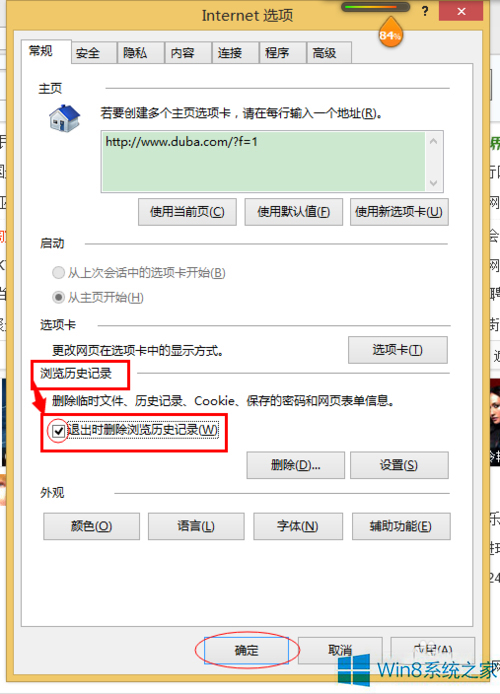Image resolution: width=500 pixels, height=694 pixels.
Task: Open the 高级 tab
Action: (x=324, y=53)
